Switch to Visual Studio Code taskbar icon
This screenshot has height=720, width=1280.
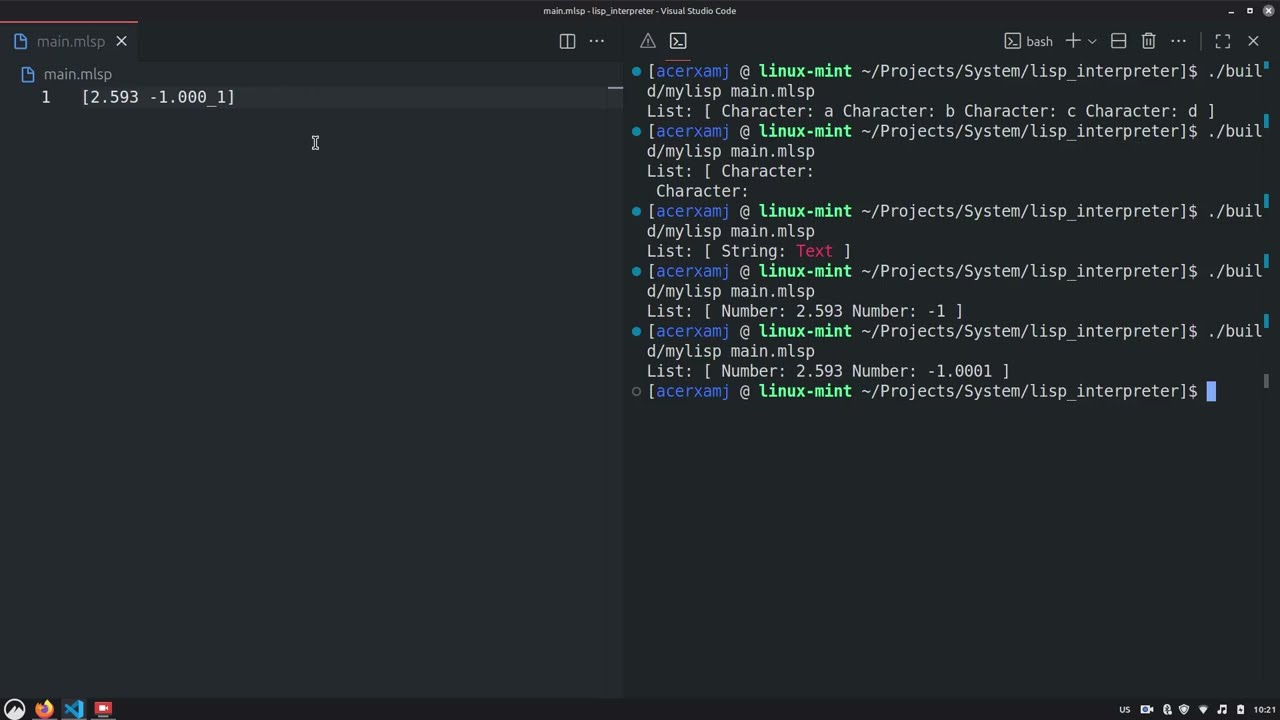click(x=73, y=709)
